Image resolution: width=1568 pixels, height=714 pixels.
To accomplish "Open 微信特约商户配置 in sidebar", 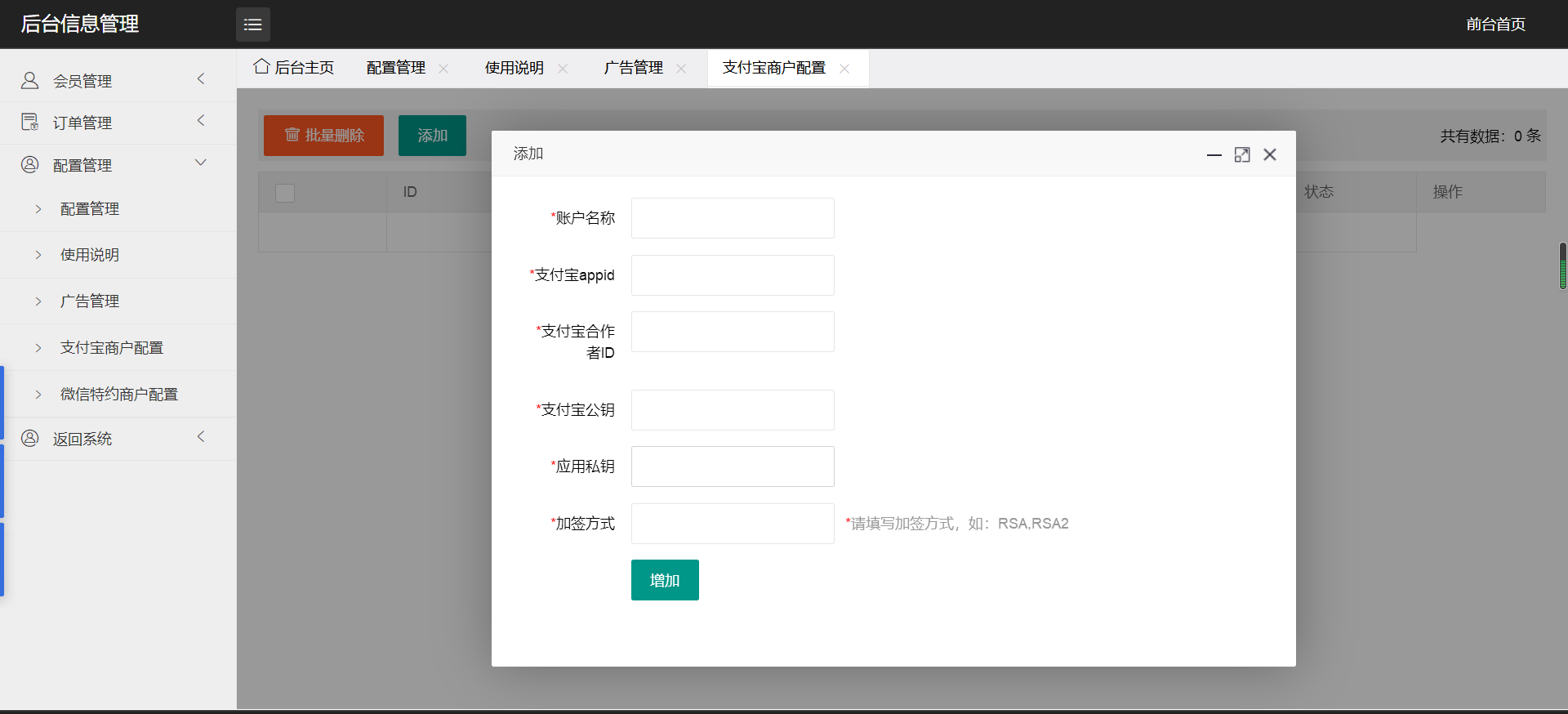I will [119, 395].
